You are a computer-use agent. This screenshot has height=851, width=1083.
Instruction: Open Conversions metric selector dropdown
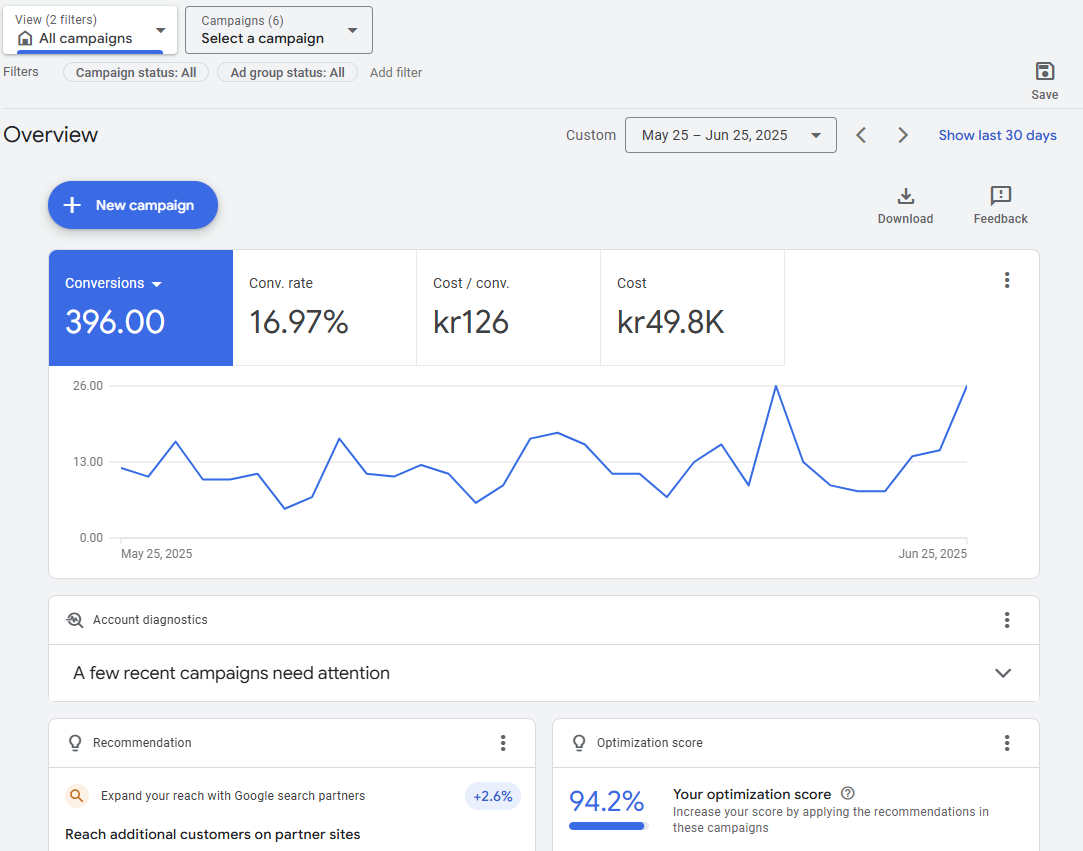[x=157, y=284]
